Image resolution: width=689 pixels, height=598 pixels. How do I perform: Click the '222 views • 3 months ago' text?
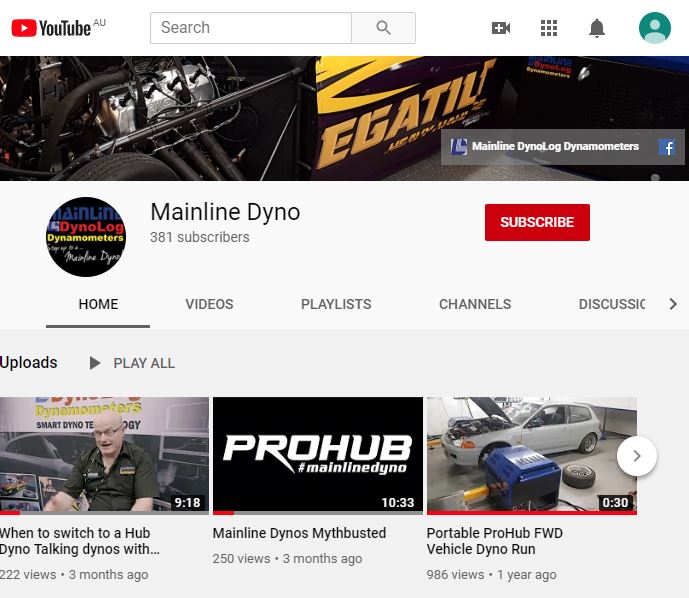pyautogui.click(x=74, y=574)
